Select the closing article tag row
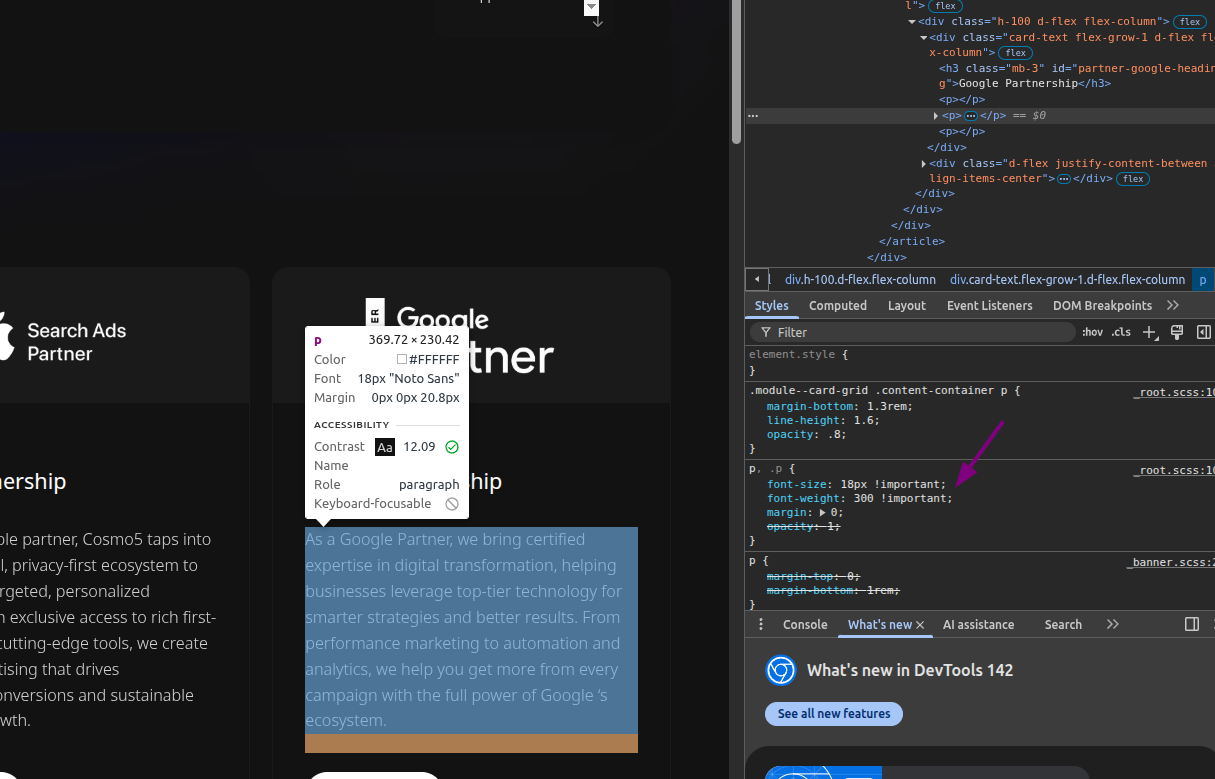 tap(912, 241)
